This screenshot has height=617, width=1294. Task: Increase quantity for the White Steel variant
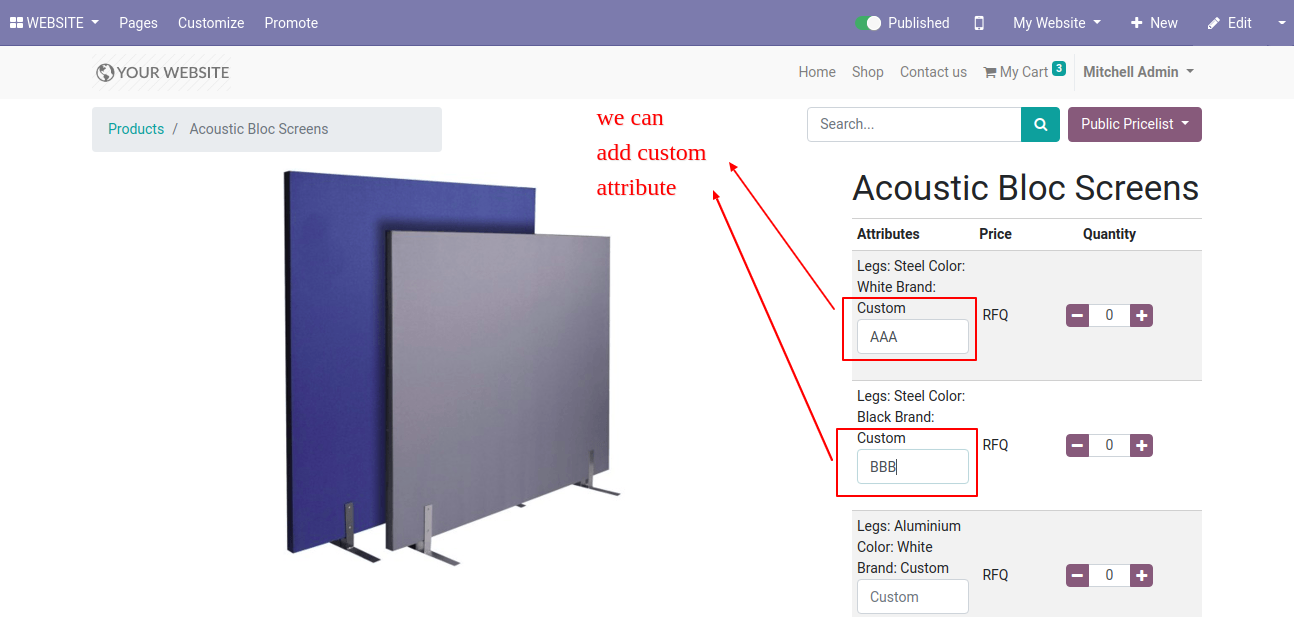click(x=1142, y=315)
